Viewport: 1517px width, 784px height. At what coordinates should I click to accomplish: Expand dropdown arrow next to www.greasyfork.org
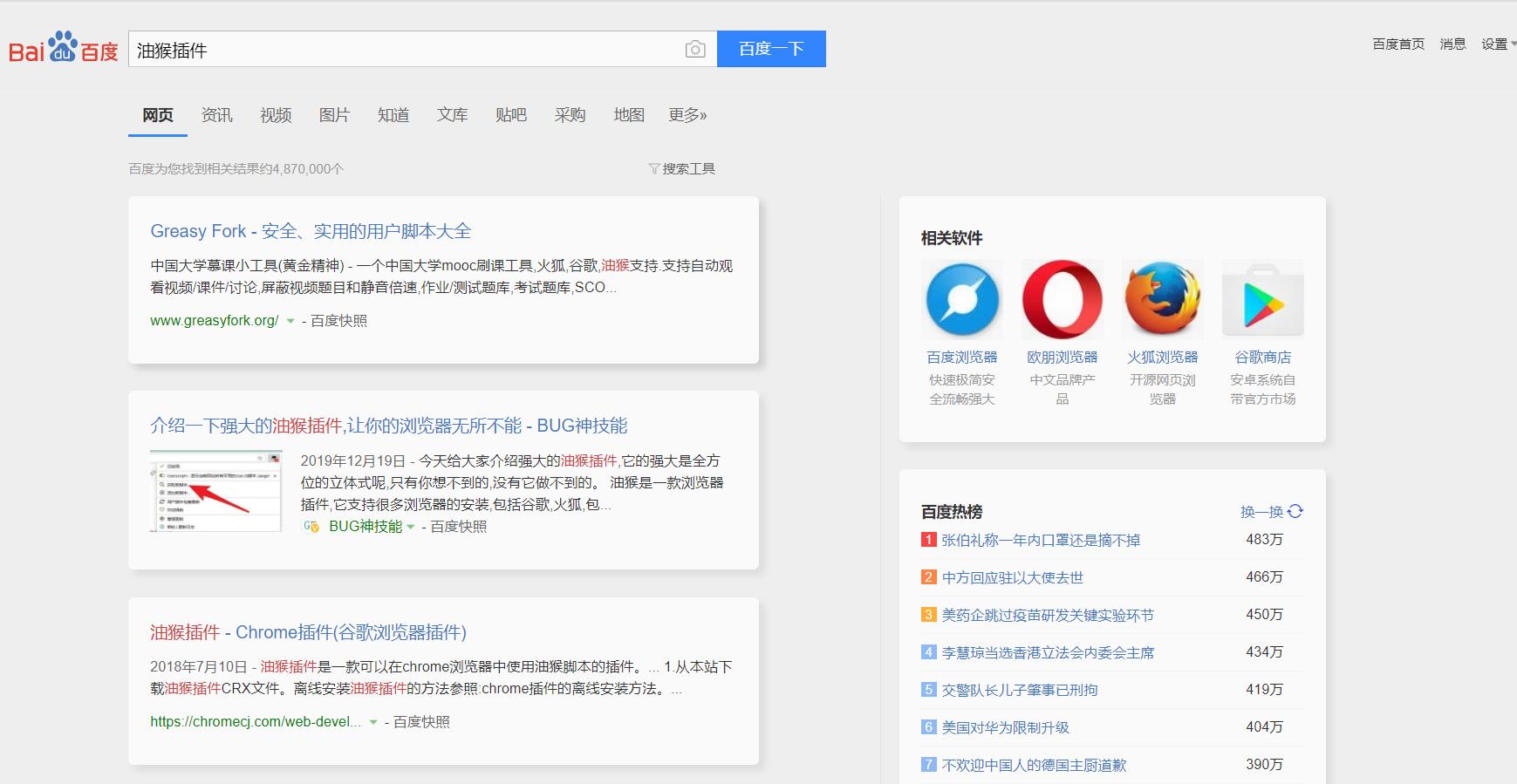[x=290, y=321]
